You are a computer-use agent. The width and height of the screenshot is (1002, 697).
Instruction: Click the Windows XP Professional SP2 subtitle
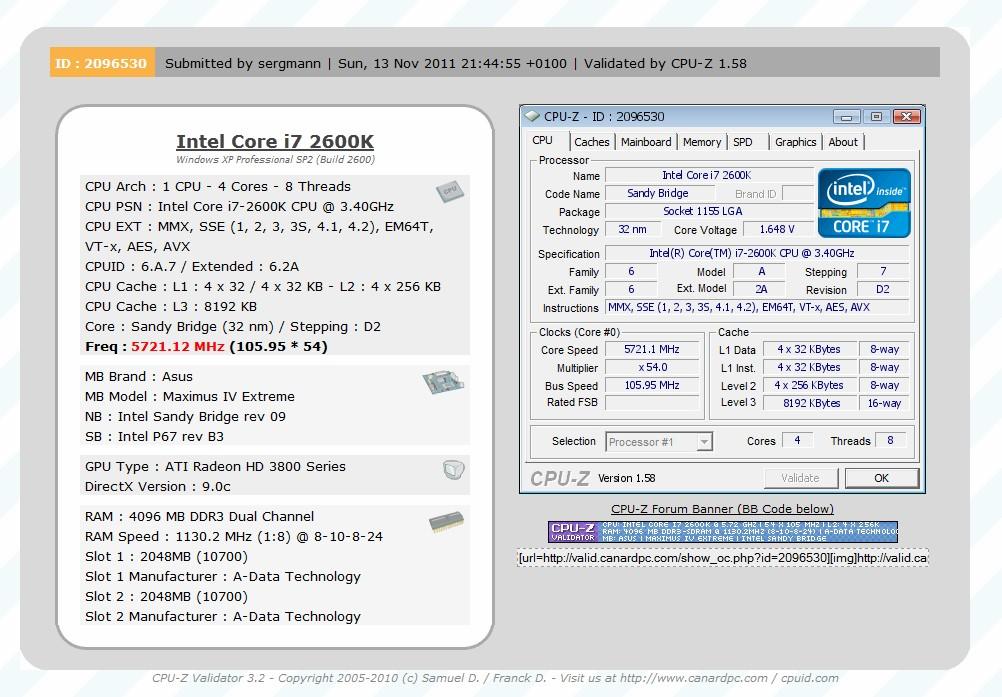pos(275,159)
